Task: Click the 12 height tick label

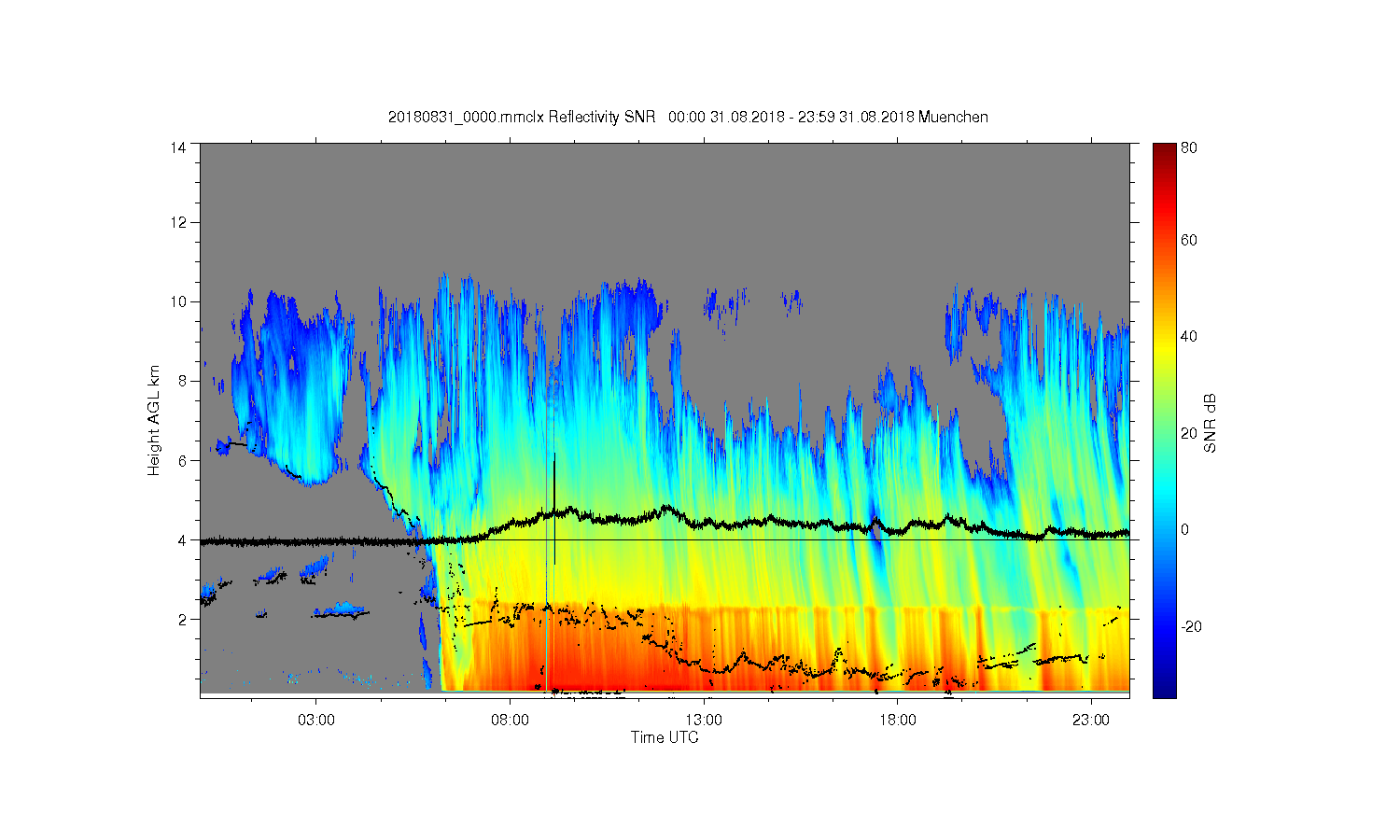Action: pos(178,222)
